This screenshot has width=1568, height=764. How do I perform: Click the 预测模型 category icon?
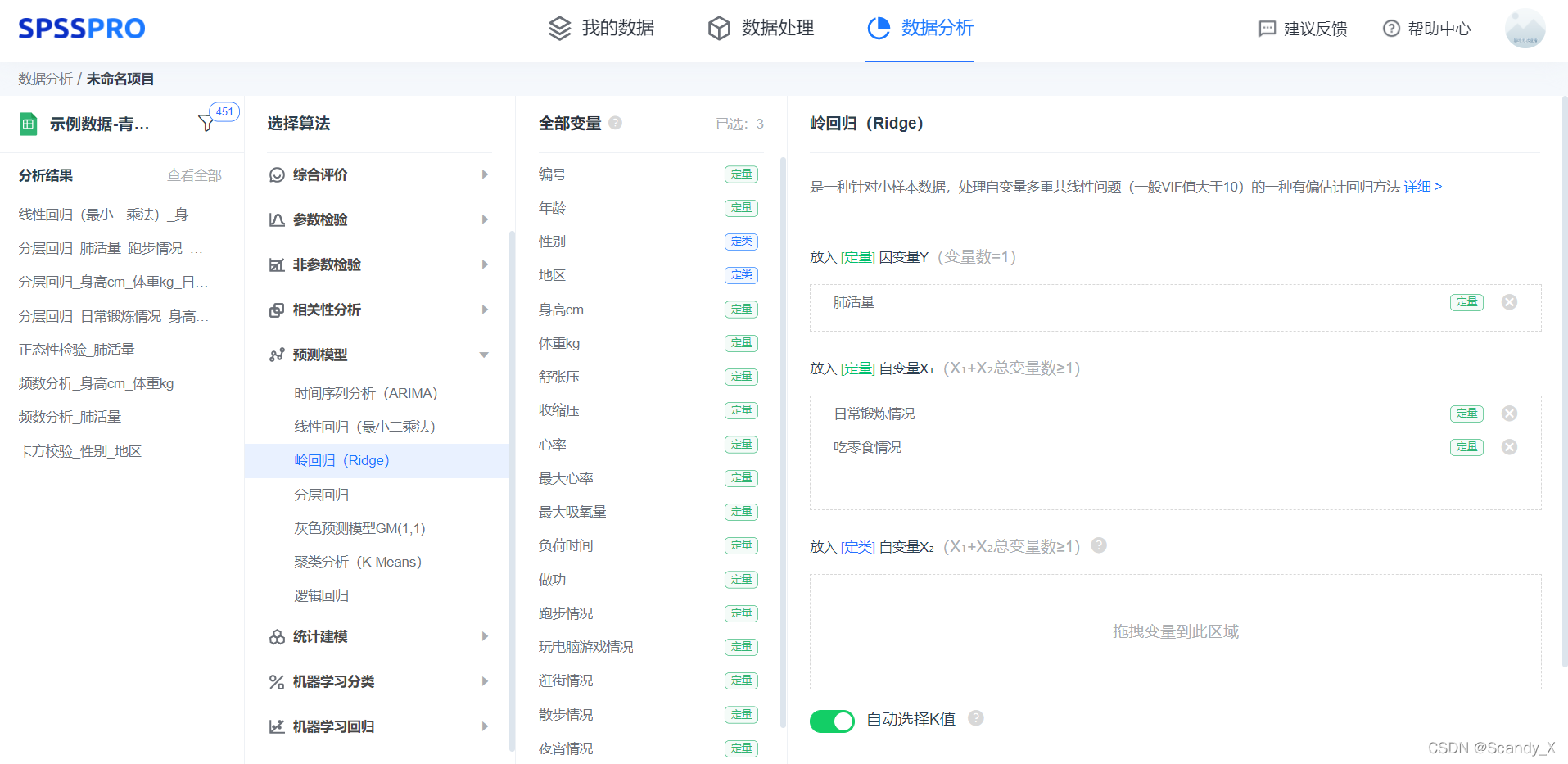pyautogui.click(x=277, y=355)
